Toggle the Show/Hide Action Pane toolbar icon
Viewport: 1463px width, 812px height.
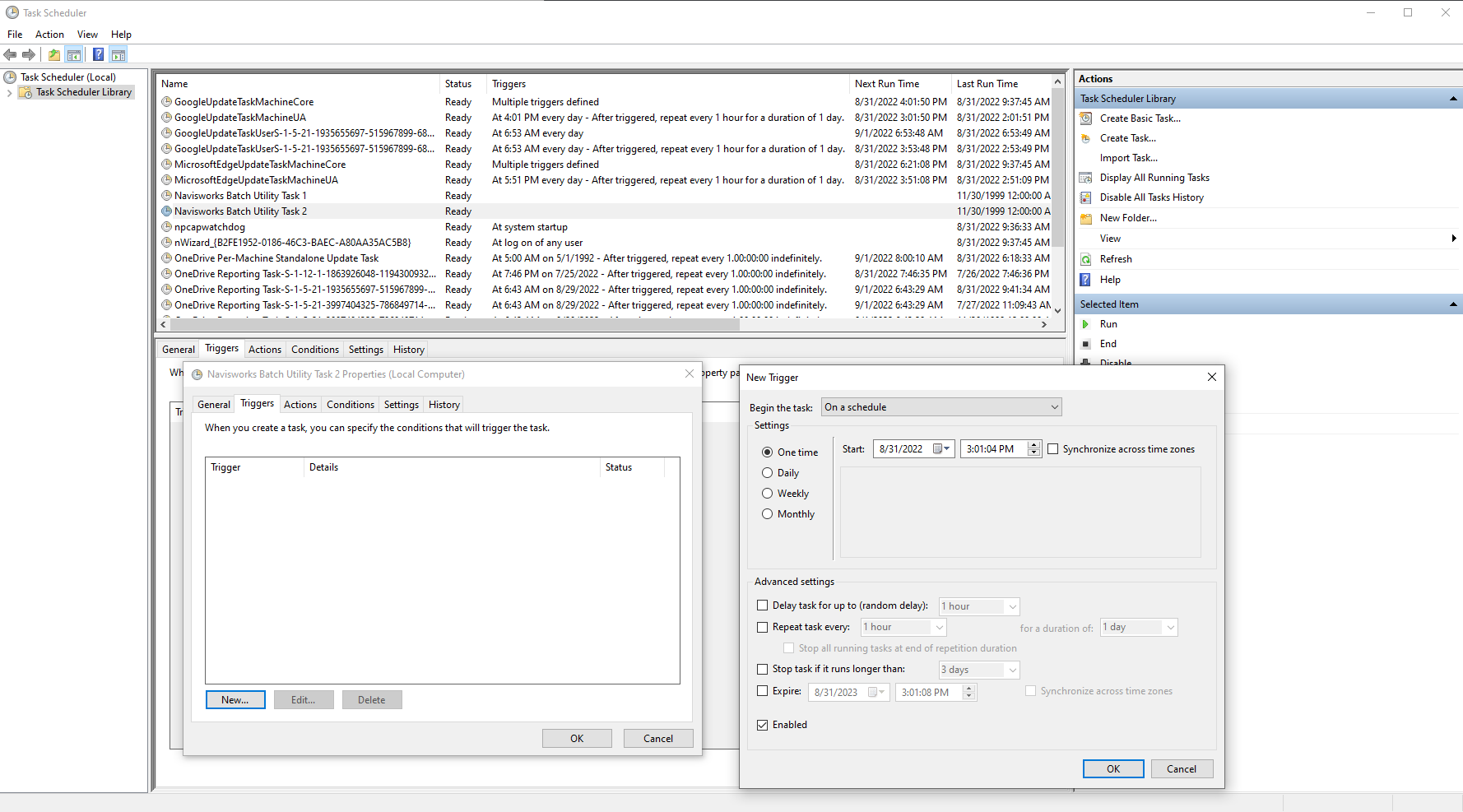pos(118,55)
